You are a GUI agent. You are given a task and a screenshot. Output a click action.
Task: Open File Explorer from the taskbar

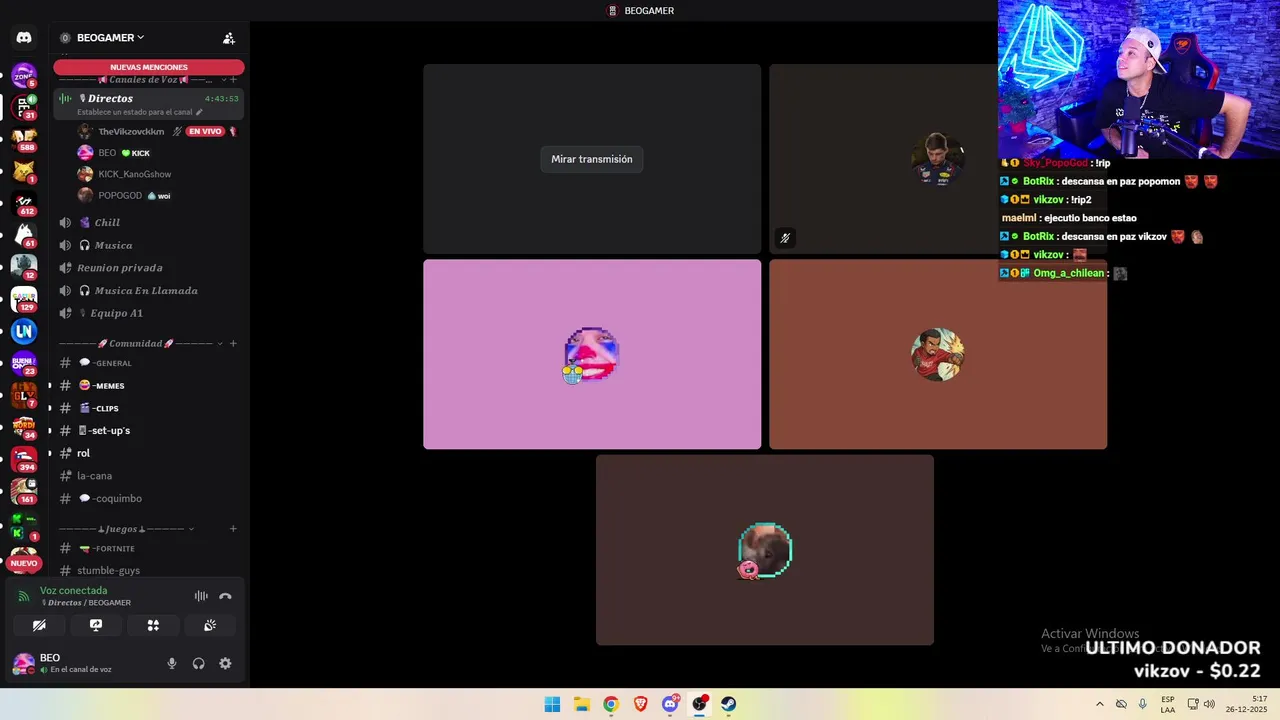(x=582, y=704)
